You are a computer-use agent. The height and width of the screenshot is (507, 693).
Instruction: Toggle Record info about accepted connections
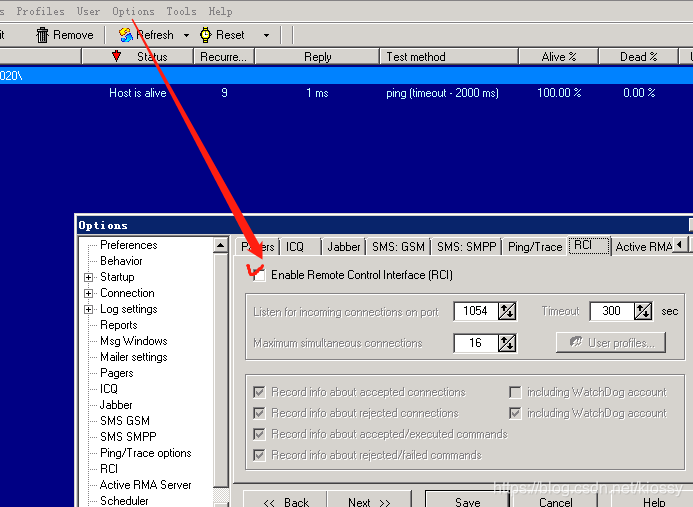259,392
